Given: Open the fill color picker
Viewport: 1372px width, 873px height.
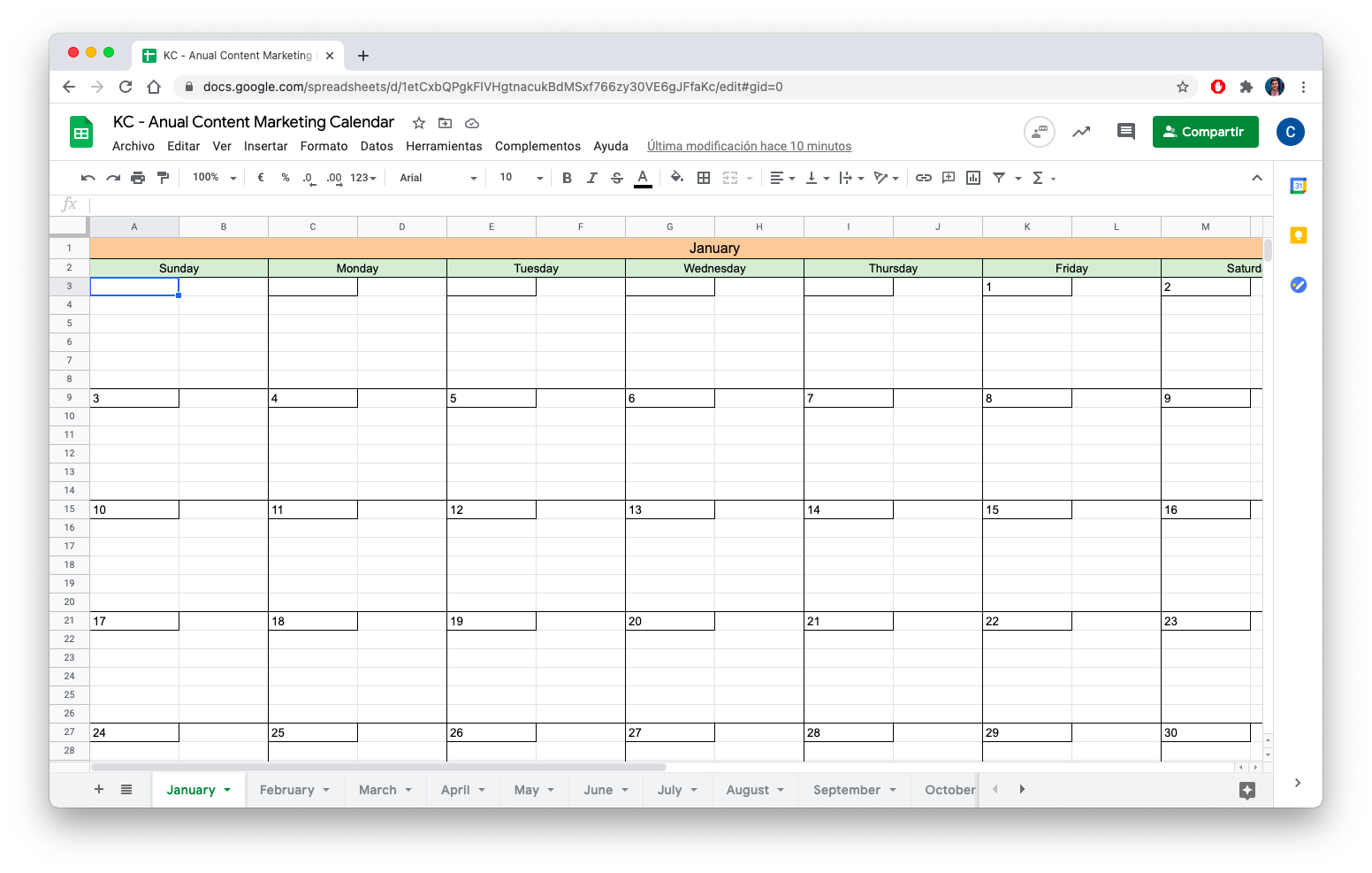Looking at the screenshot, I should coord(677,178).
